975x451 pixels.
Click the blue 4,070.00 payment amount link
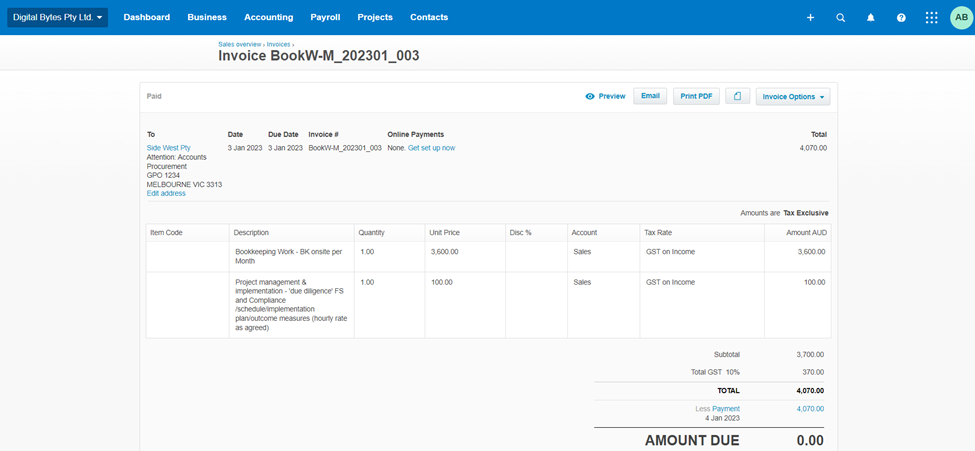(810, 409)
